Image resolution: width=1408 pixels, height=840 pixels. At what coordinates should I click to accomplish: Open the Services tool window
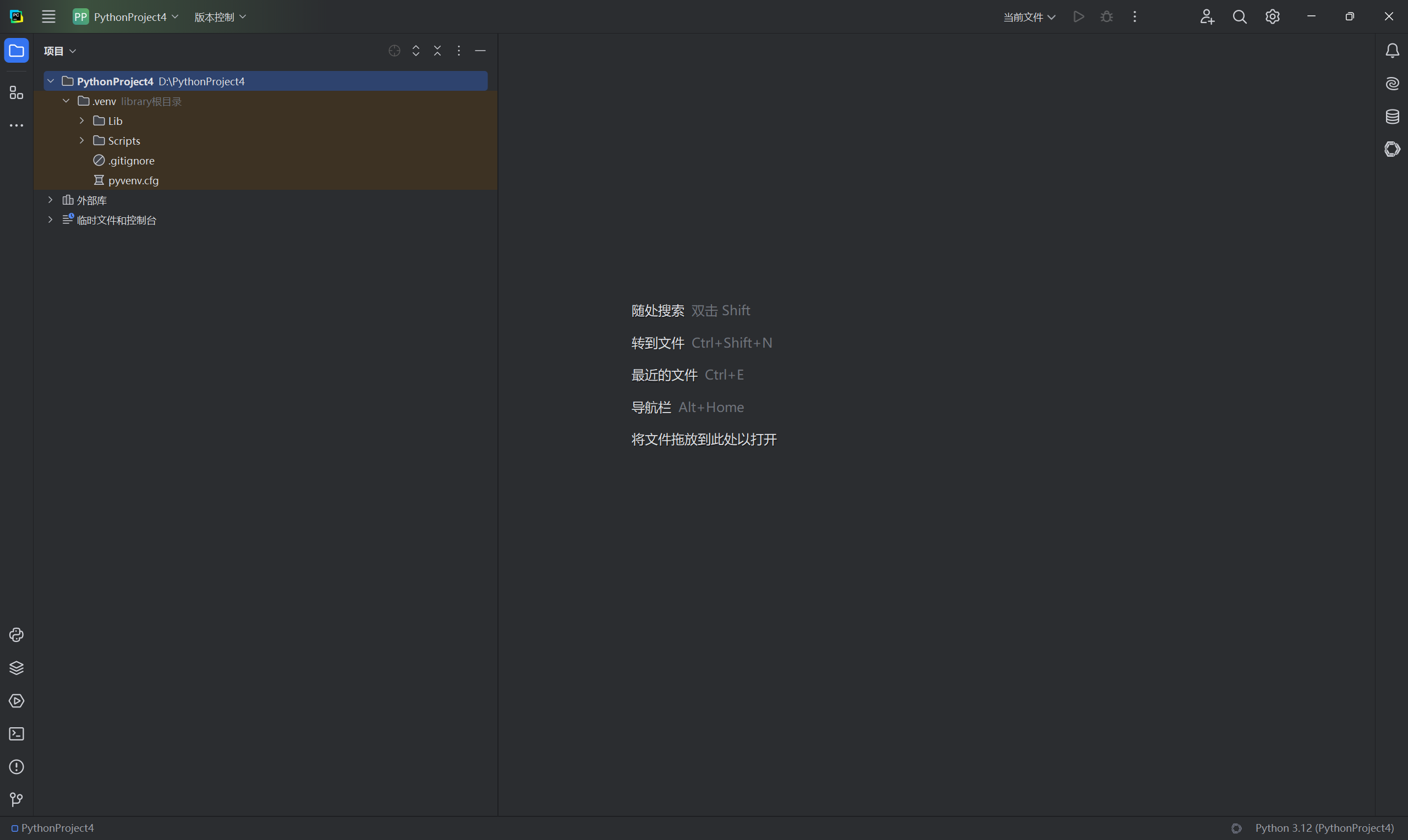(x=17, y=701)
